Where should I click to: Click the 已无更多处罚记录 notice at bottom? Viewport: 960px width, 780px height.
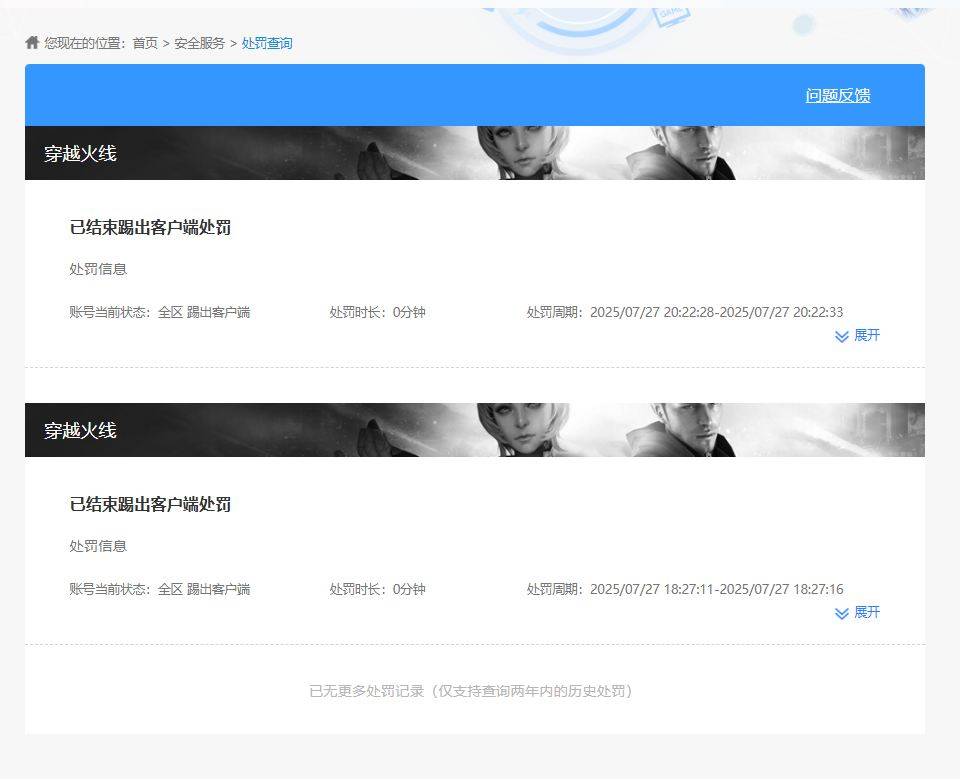click(x=470, y=689)
